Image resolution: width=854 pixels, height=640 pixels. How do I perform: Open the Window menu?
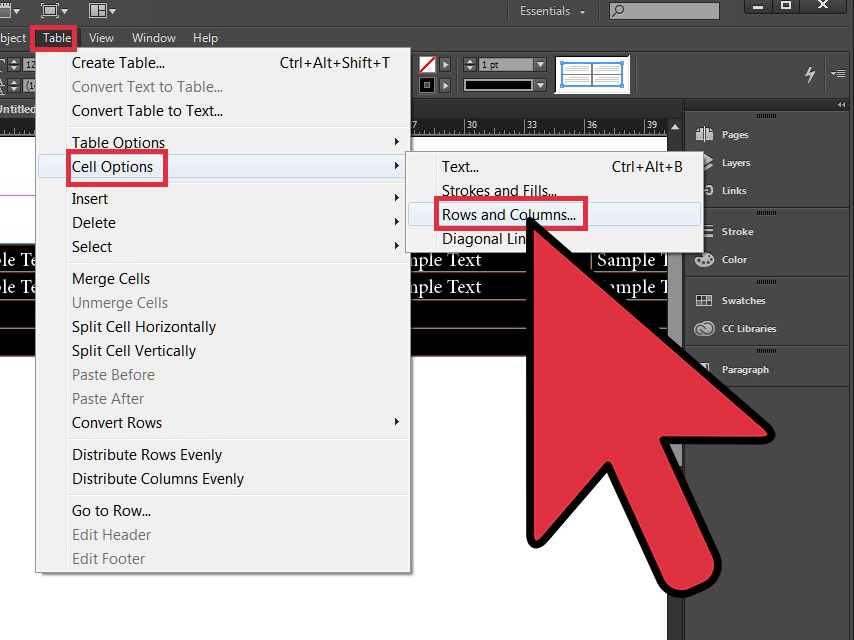154,38
